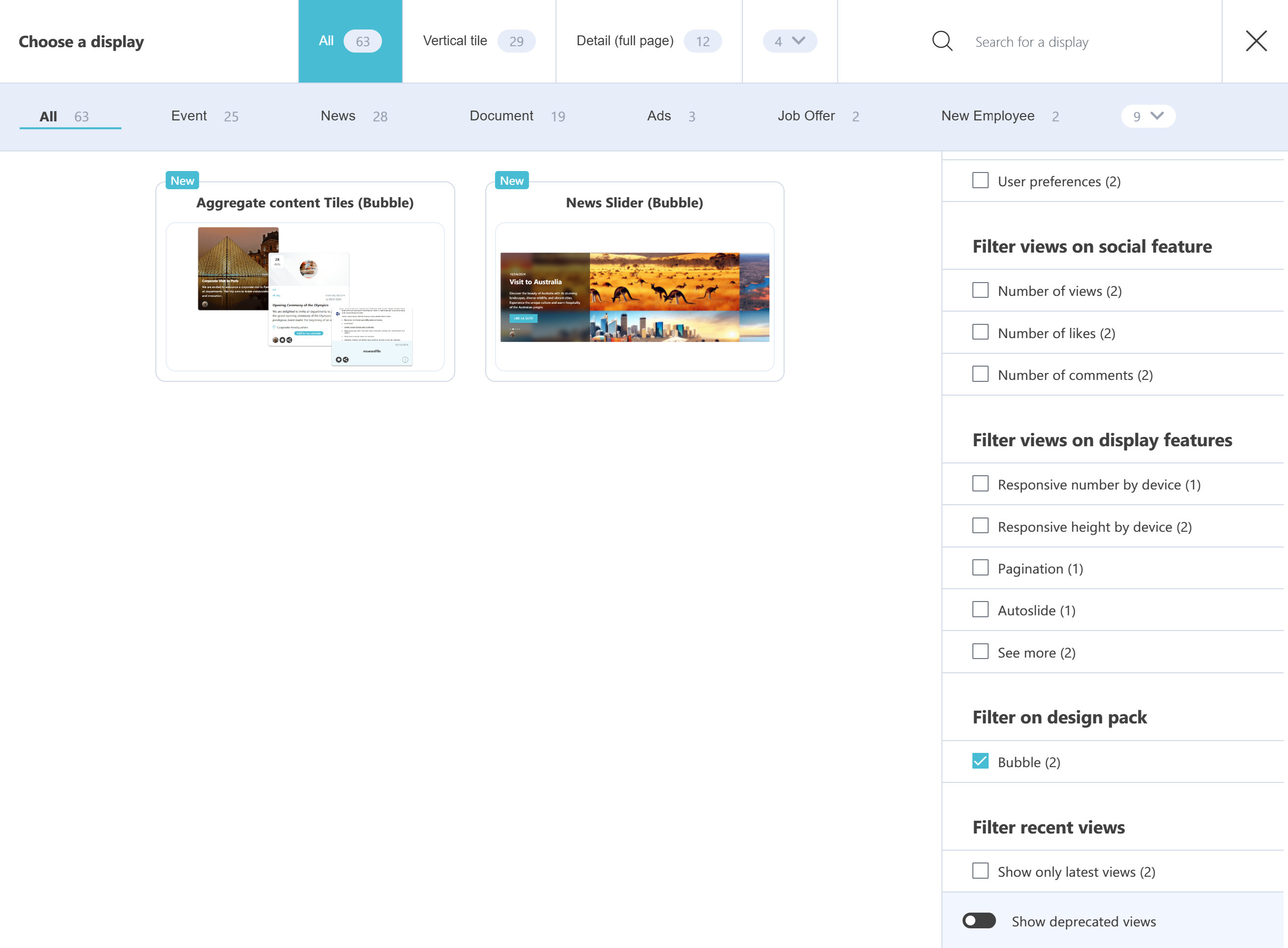Click the Aggregate content Tiles (Bubble) title
Screen dimensions: 1288x948
pyautogui.click(x=305, y=202)
